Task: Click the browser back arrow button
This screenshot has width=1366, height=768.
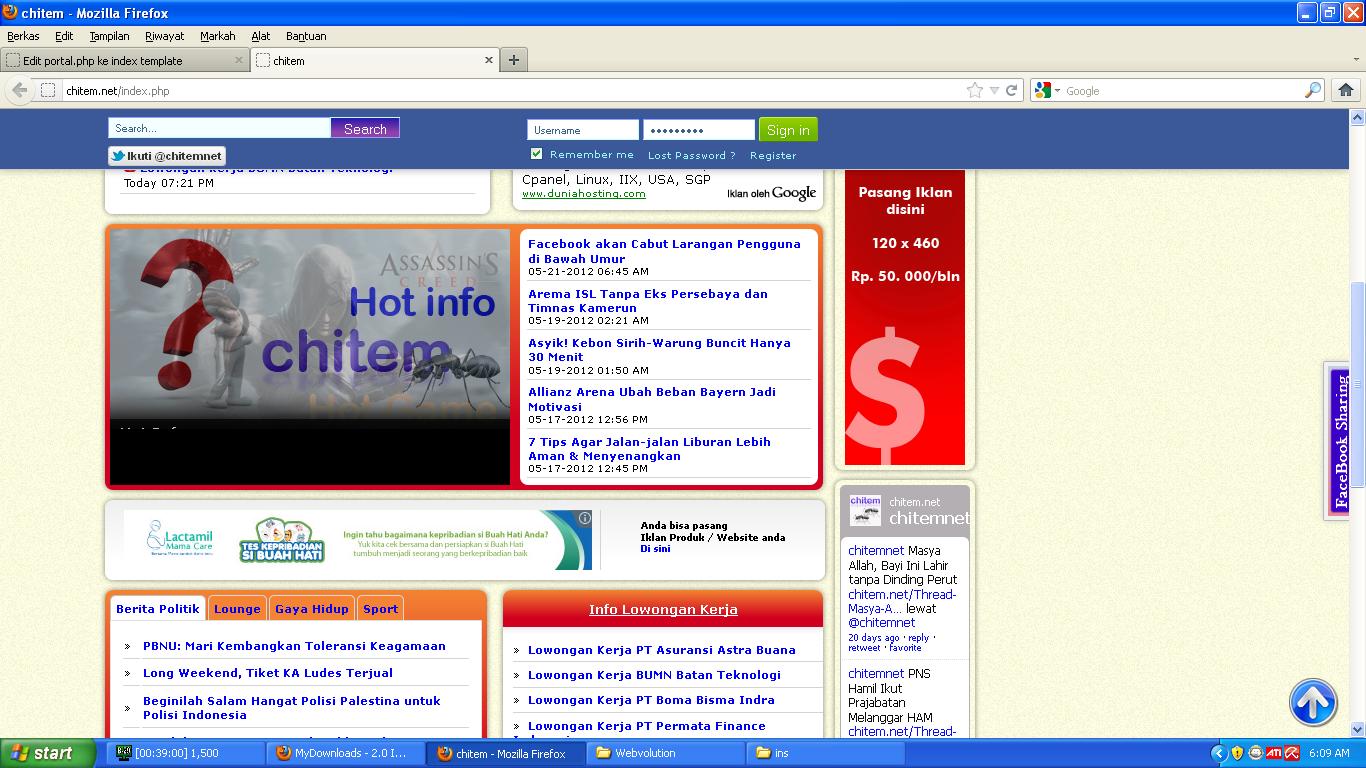Action: click(x=19, y=90)
